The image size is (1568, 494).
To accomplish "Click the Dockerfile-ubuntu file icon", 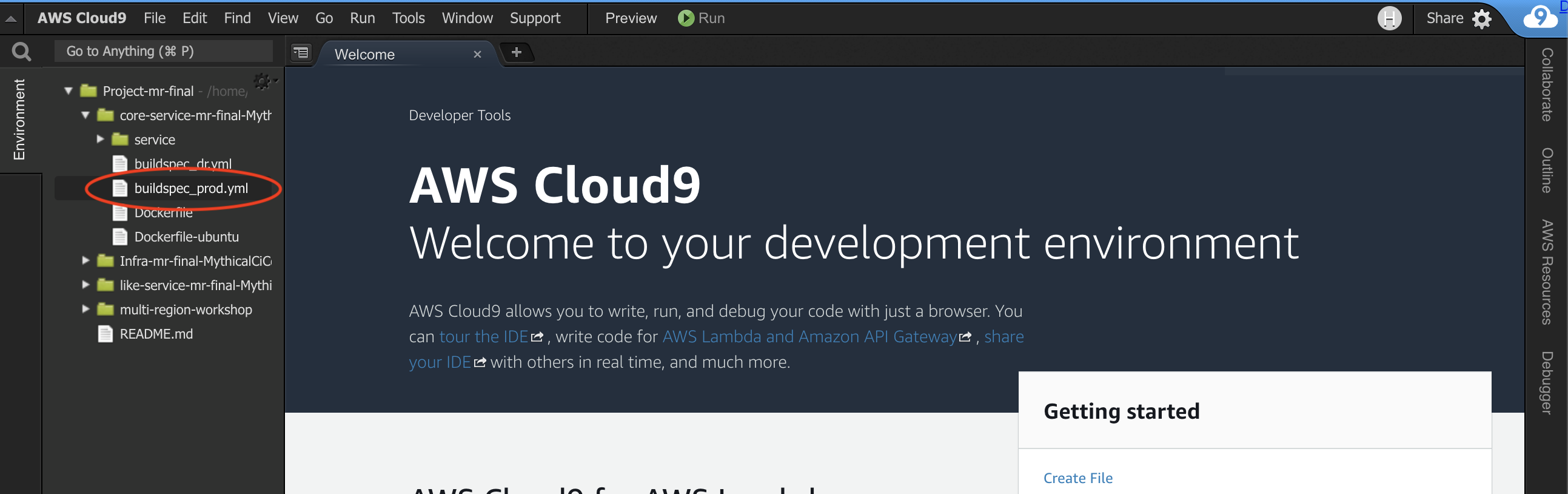I will pos(120,236).
